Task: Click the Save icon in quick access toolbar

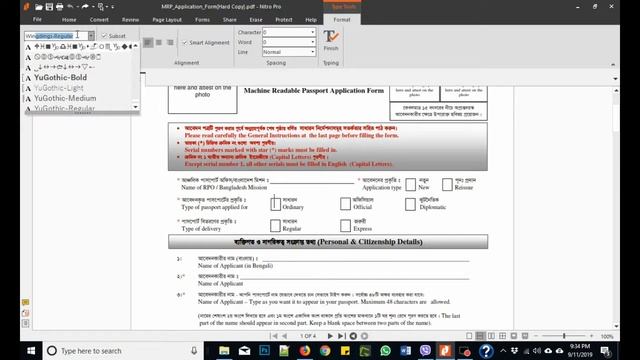Action: (x=49, y=7)
